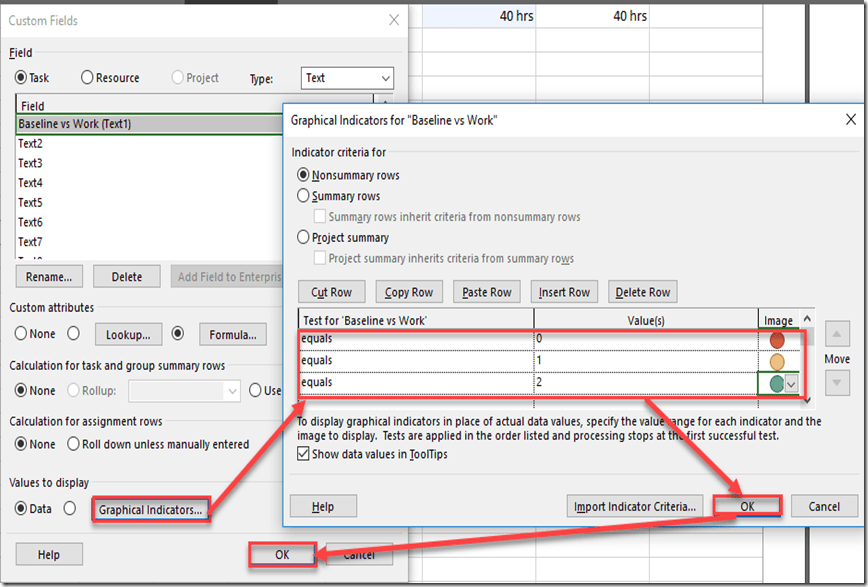Click the green indicator image in third row
This screenshot has width=868, height=587.
(777, 383)
